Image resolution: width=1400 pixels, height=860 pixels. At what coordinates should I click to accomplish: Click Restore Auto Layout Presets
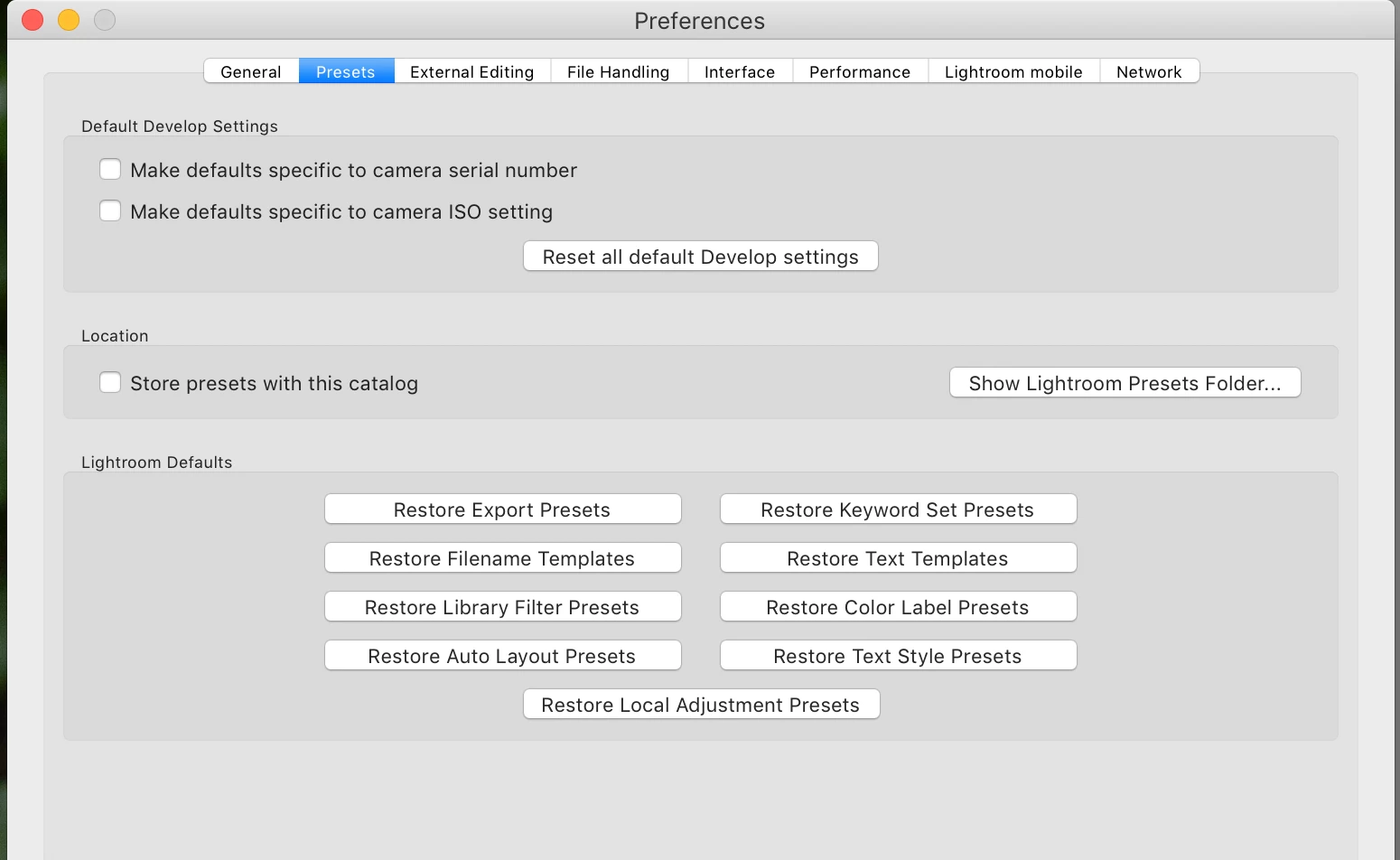tap(503, 656)
